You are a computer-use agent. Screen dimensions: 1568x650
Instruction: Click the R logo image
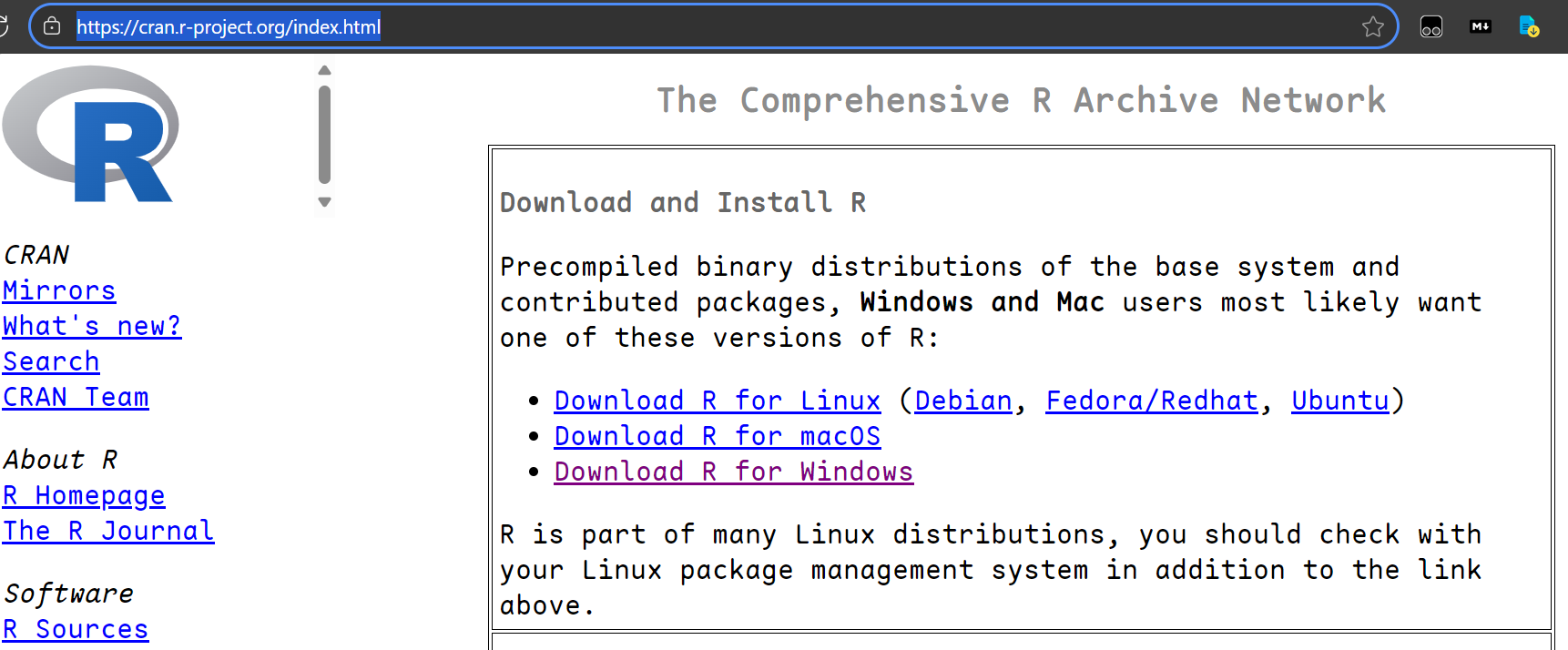[x=90, y=134]
